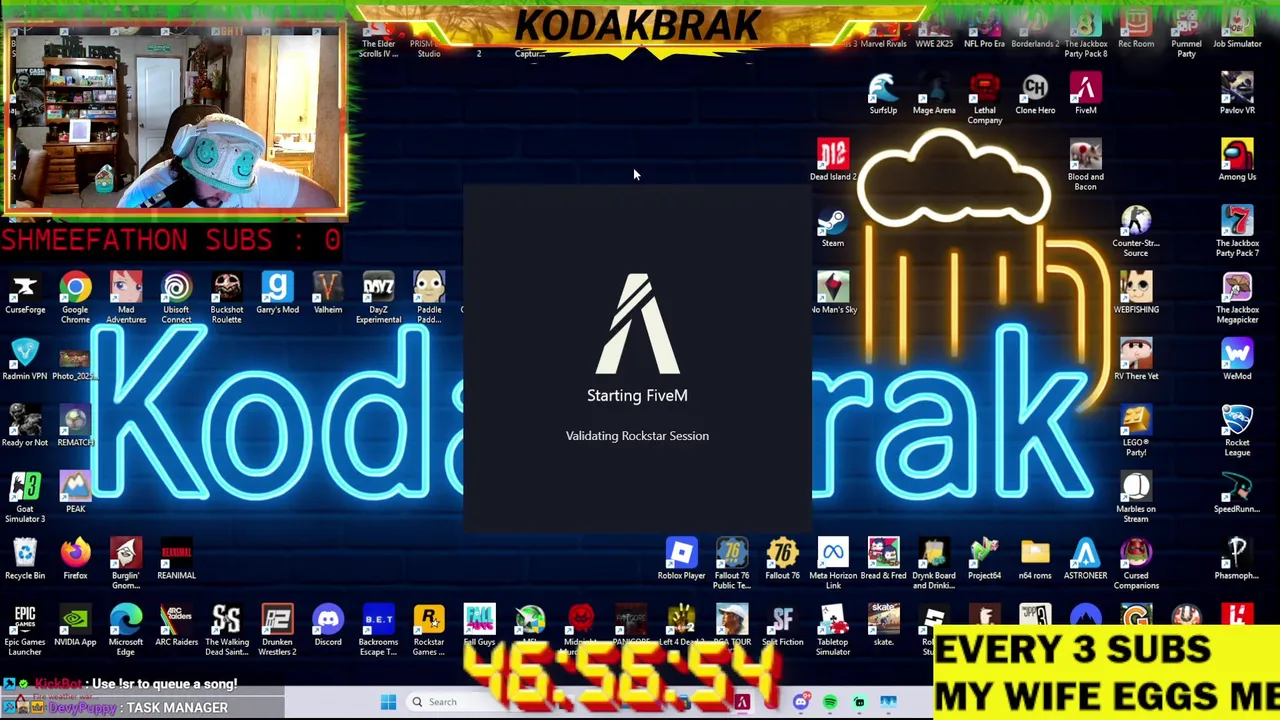Open Counter-Strike Source shortcut
Viewport: 1280px width, 720px height.
(x=1136, y=231)
